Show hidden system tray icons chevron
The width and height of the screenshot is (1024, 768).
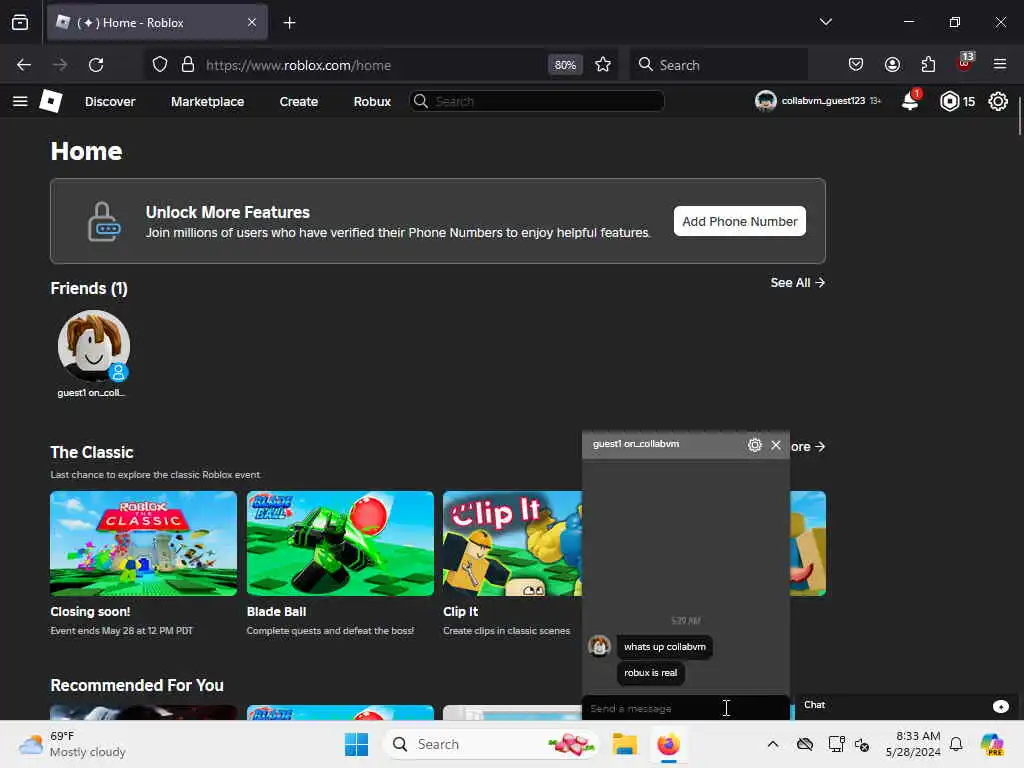coord(773,744)
